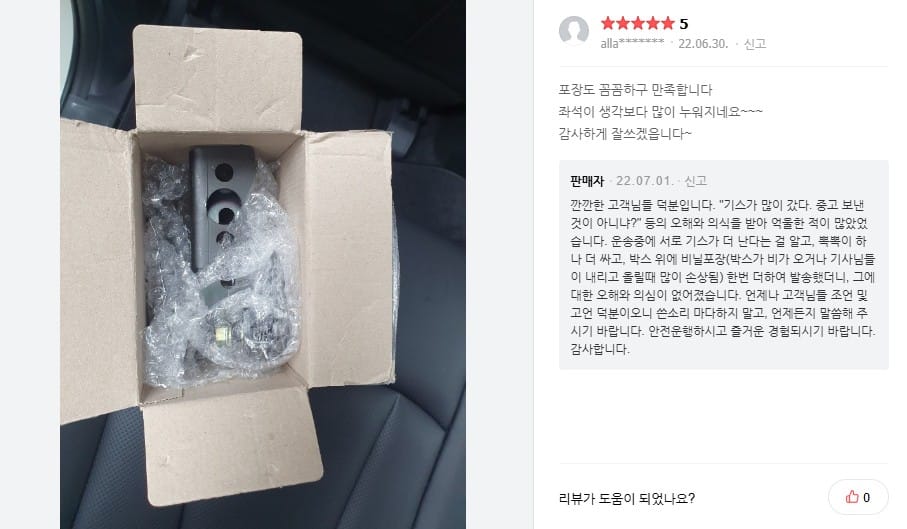Click the thumbs-up helpful icon
This screenshot has height=529, width=907.
pyautogui.click(x=851, y=497)
